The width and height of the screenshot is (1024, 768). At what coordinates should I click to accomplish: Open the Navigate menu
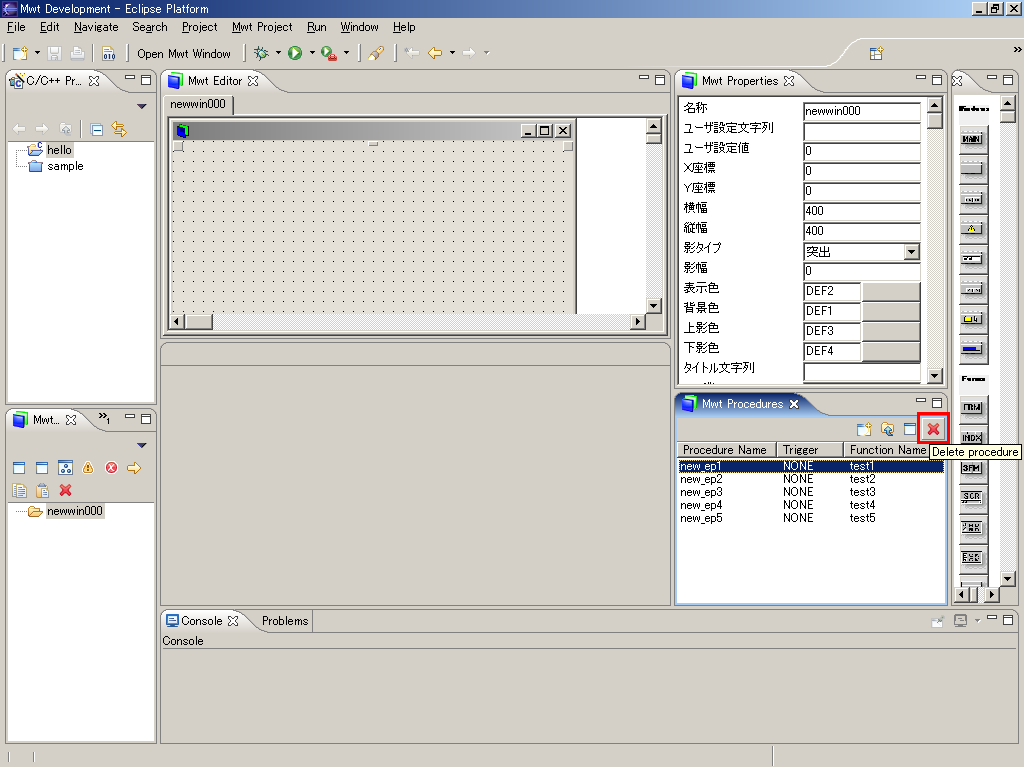pyautogui.click(x=96, y=27)
